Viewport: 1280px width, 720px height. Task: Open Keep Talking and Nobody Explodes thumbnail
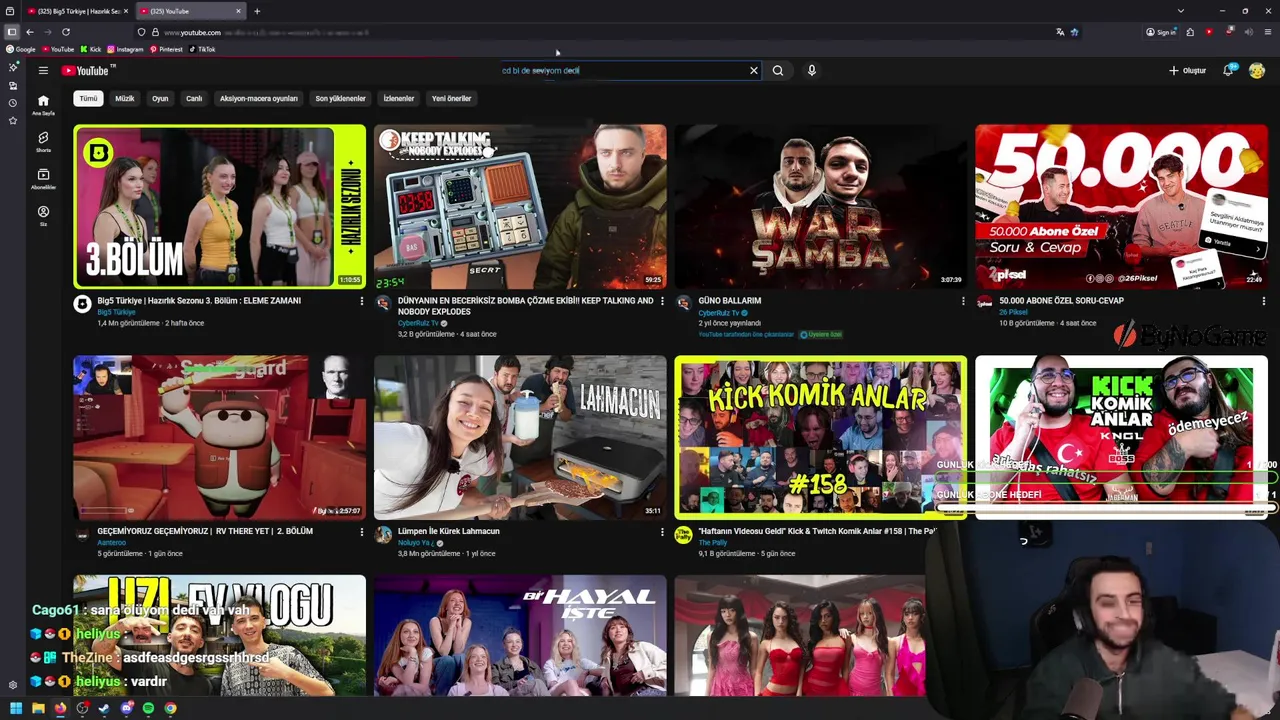tap(520, 206)
